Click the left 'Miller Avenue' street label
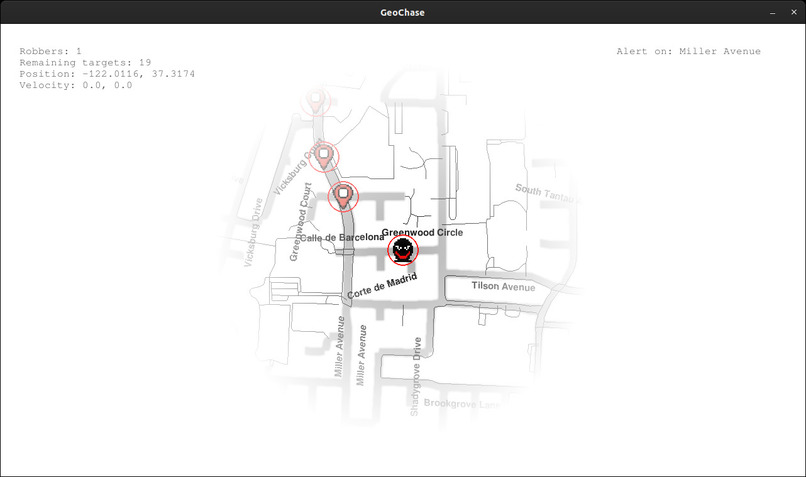Viewport: 806px width, 477px height. pyautogui.click(x=340, y=346)
